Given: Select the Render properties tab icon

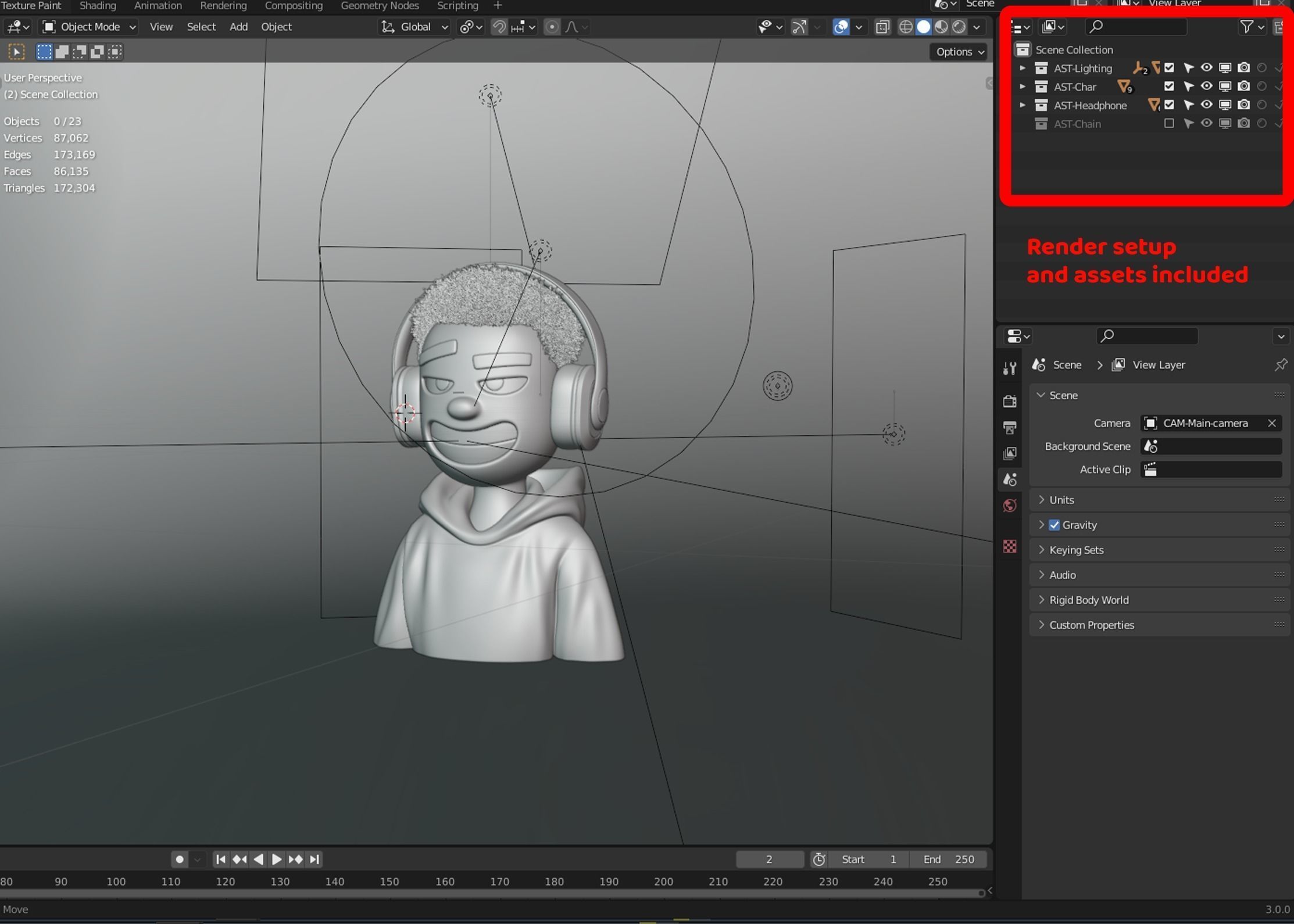Looking at the screenshot, I should [x=1010, y=401].
